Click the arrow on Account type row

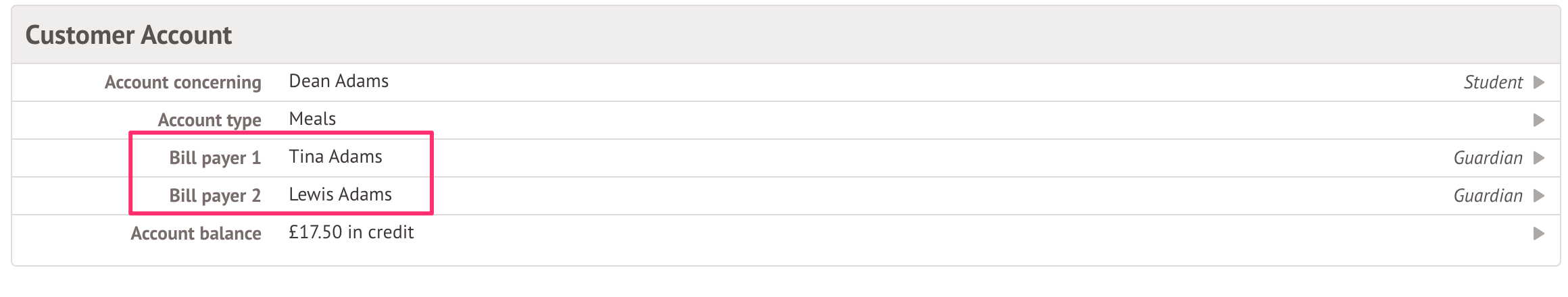point(1539,120)
